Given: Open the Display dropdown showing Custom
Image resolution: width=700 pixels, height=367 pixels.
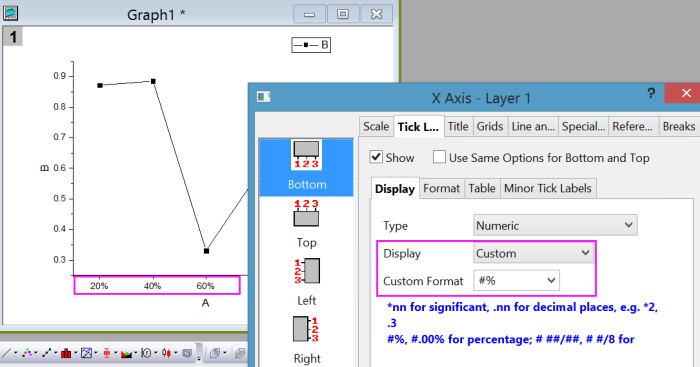Looking at the screenshot, I should click(533, 253).
